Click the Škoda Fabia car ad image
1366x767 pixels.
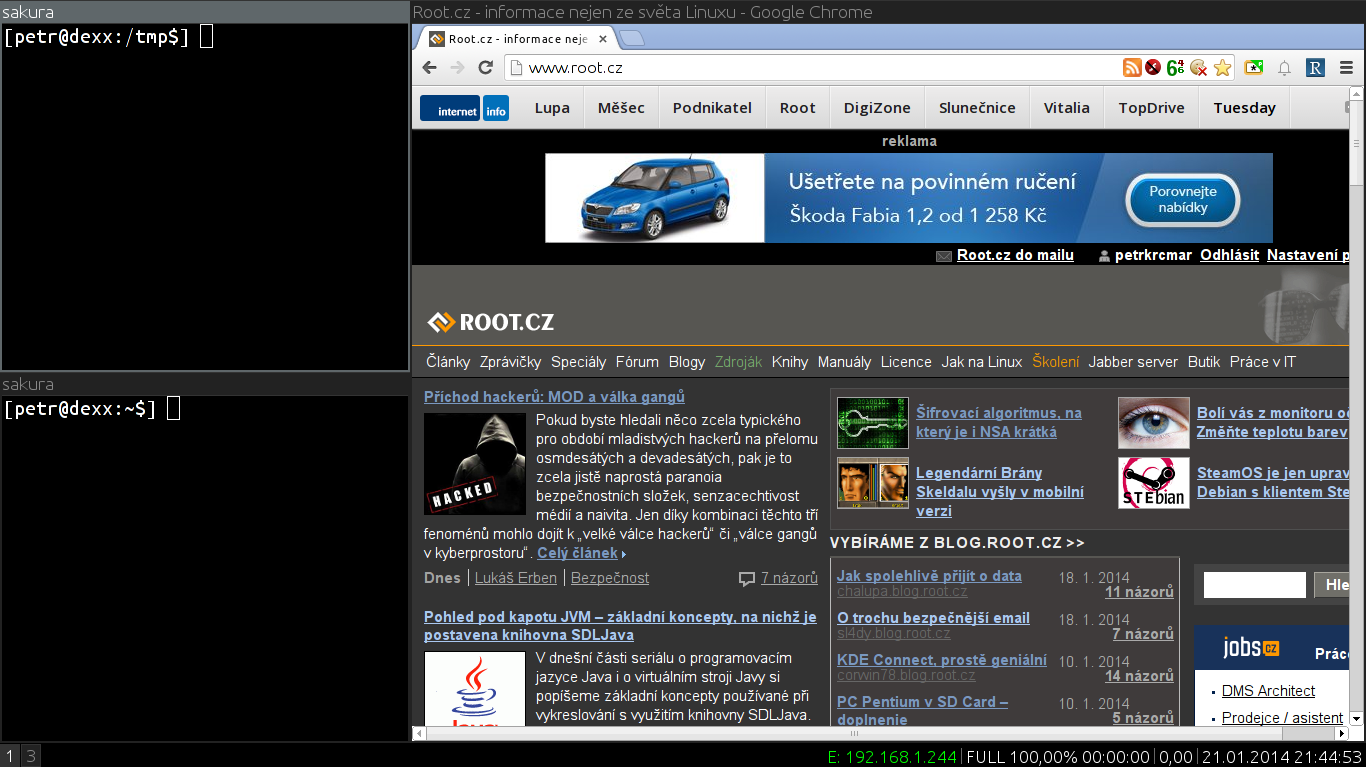tap(655, 198)
